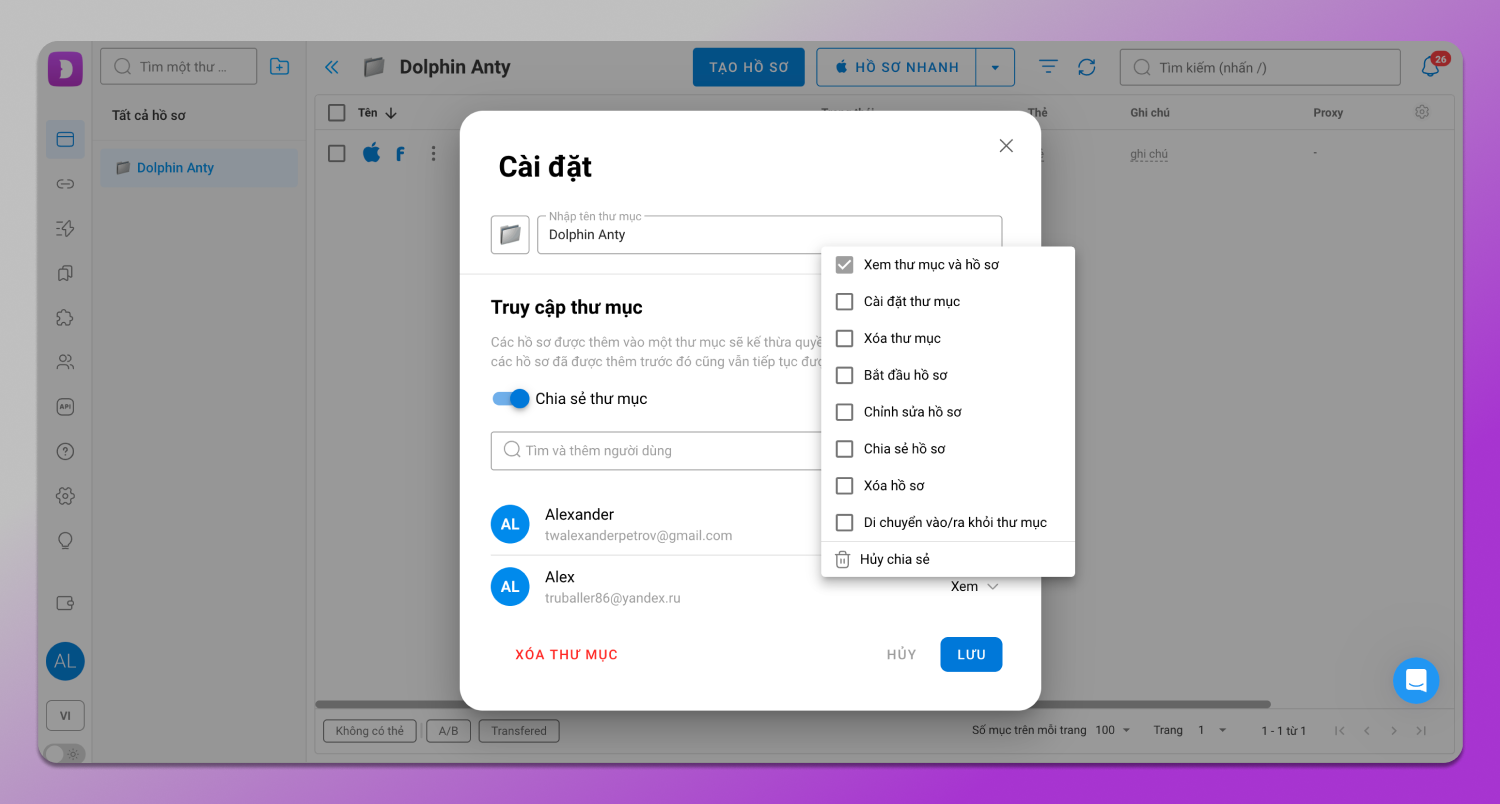Open the Team members icon in sidebar
Viewport: 1500px width, 804px height.
point(65,361)
